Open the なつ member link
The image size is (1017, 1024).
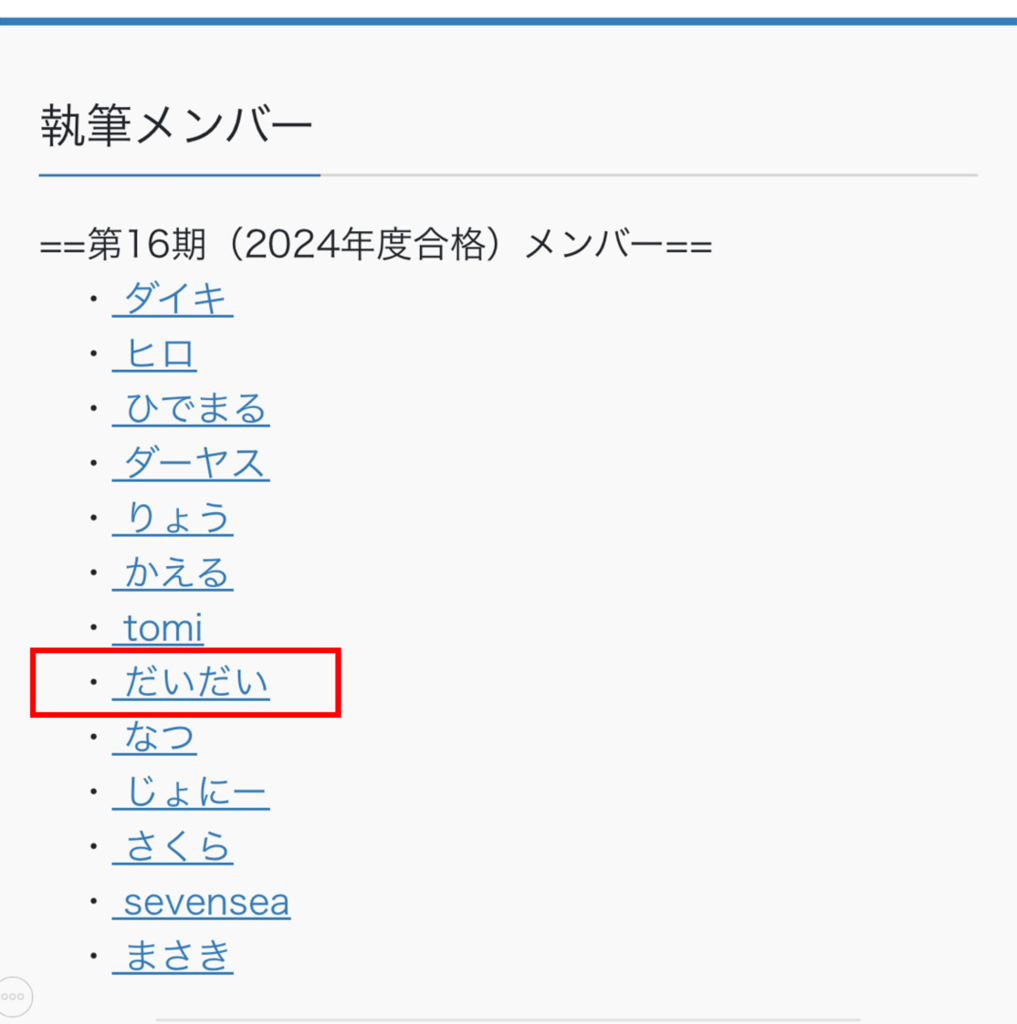coord(159,738)
